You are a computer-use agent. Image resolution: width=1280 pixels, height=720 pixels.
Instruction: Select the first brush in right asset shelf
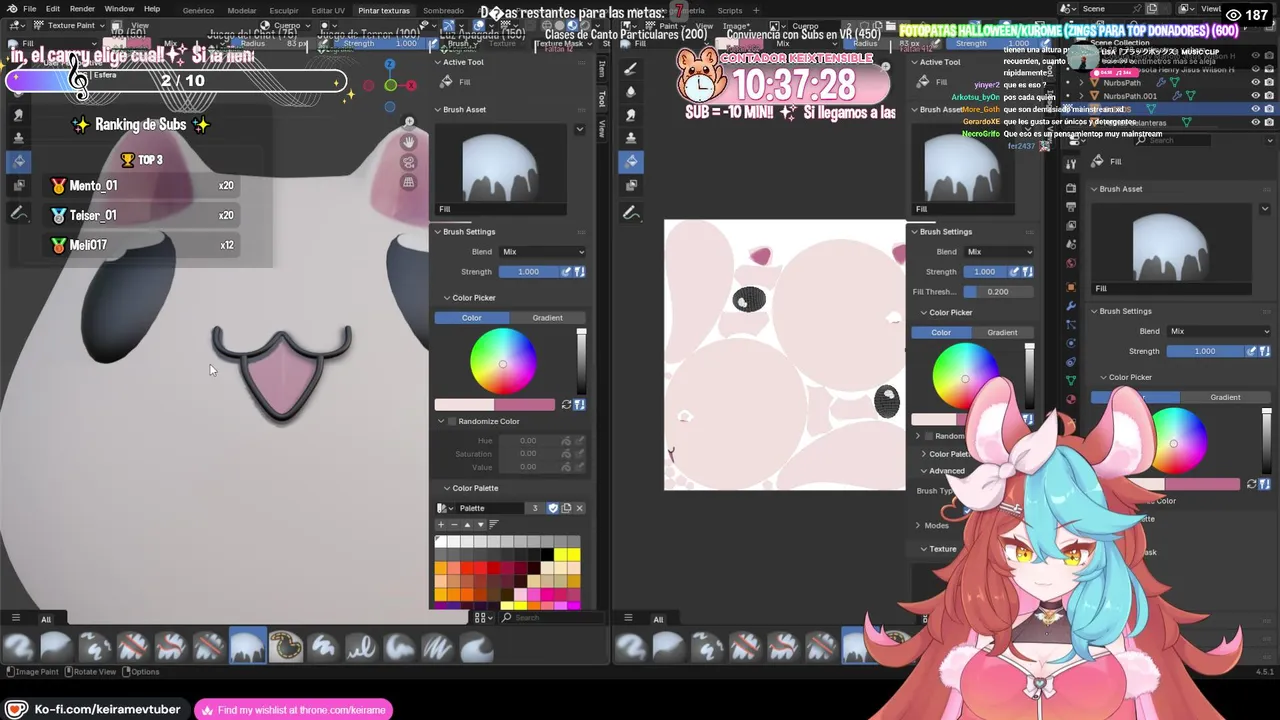[631, 647]
